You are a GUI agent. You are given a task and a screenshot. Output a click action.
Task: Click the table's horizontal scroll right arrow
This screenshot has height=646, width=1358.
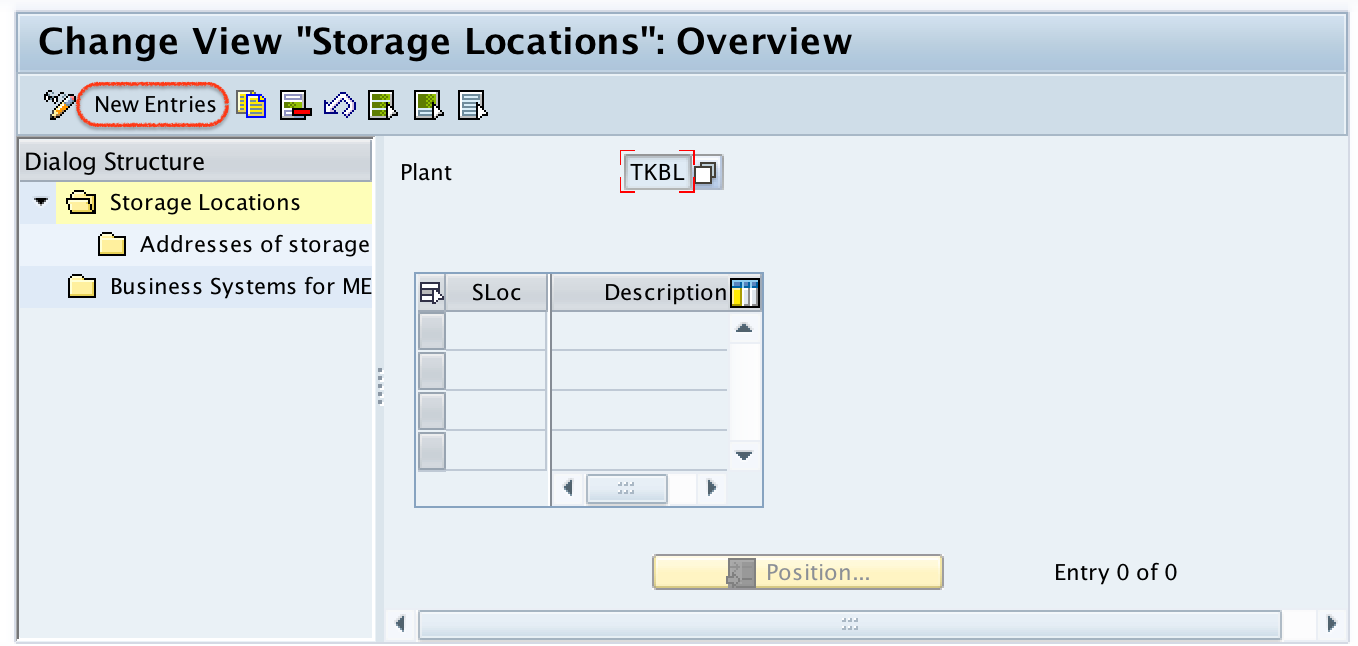coord(712,488)
